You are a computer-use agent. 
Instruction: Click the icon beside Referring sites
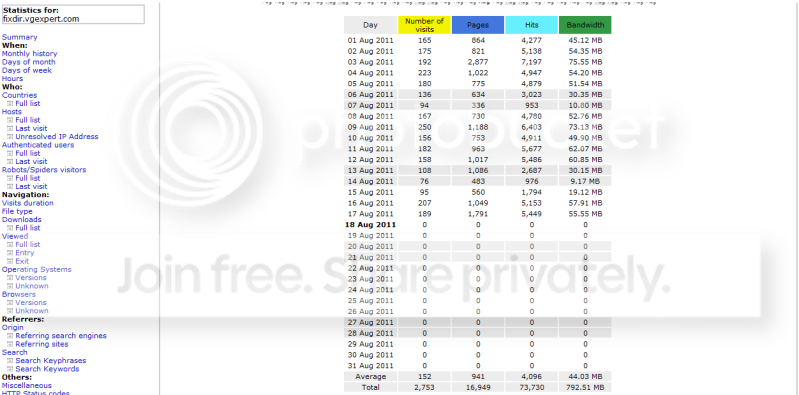click(x=10, y=344)
